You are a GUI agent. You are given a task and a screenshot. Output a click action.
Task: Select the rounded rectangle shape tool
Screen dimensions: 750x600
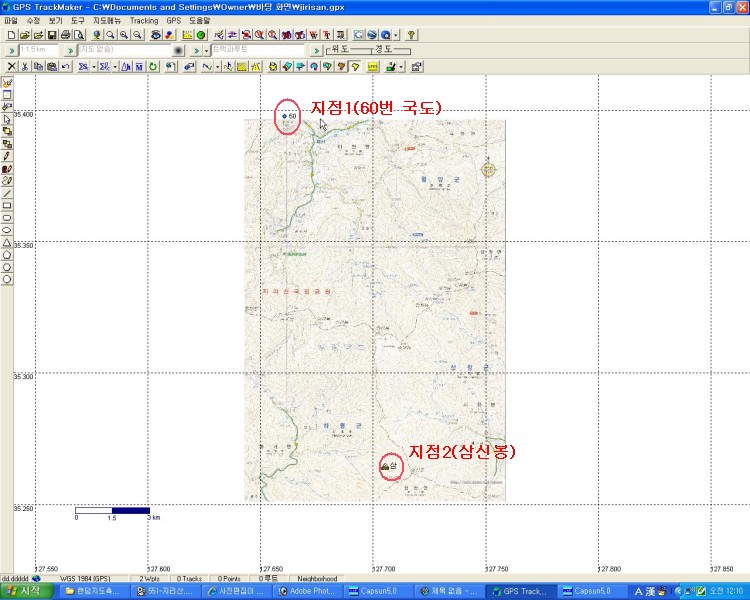tap(7, 218)
